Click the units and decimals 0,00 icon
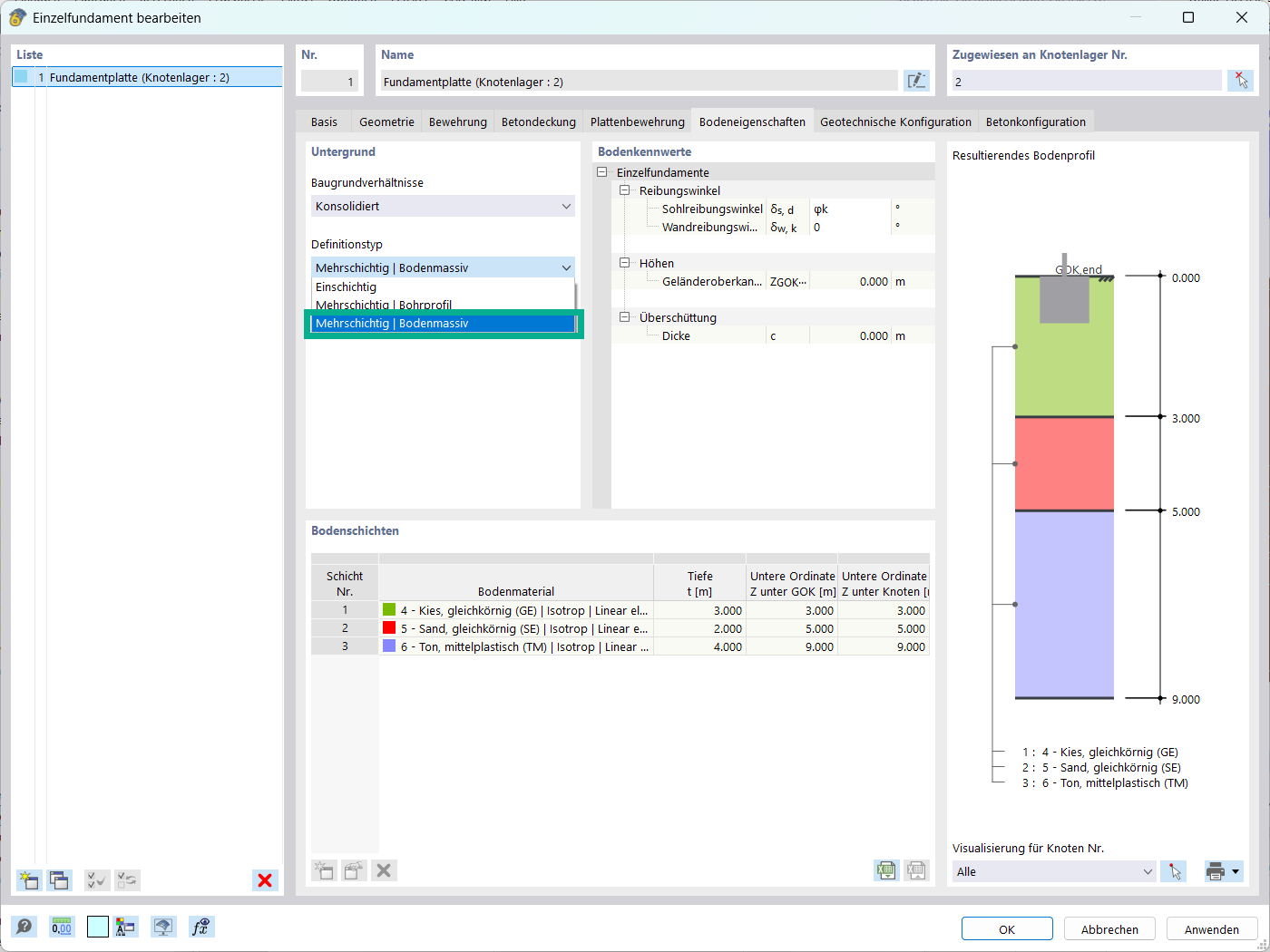This screenshot has height=952, width=1270. point(62,927)
